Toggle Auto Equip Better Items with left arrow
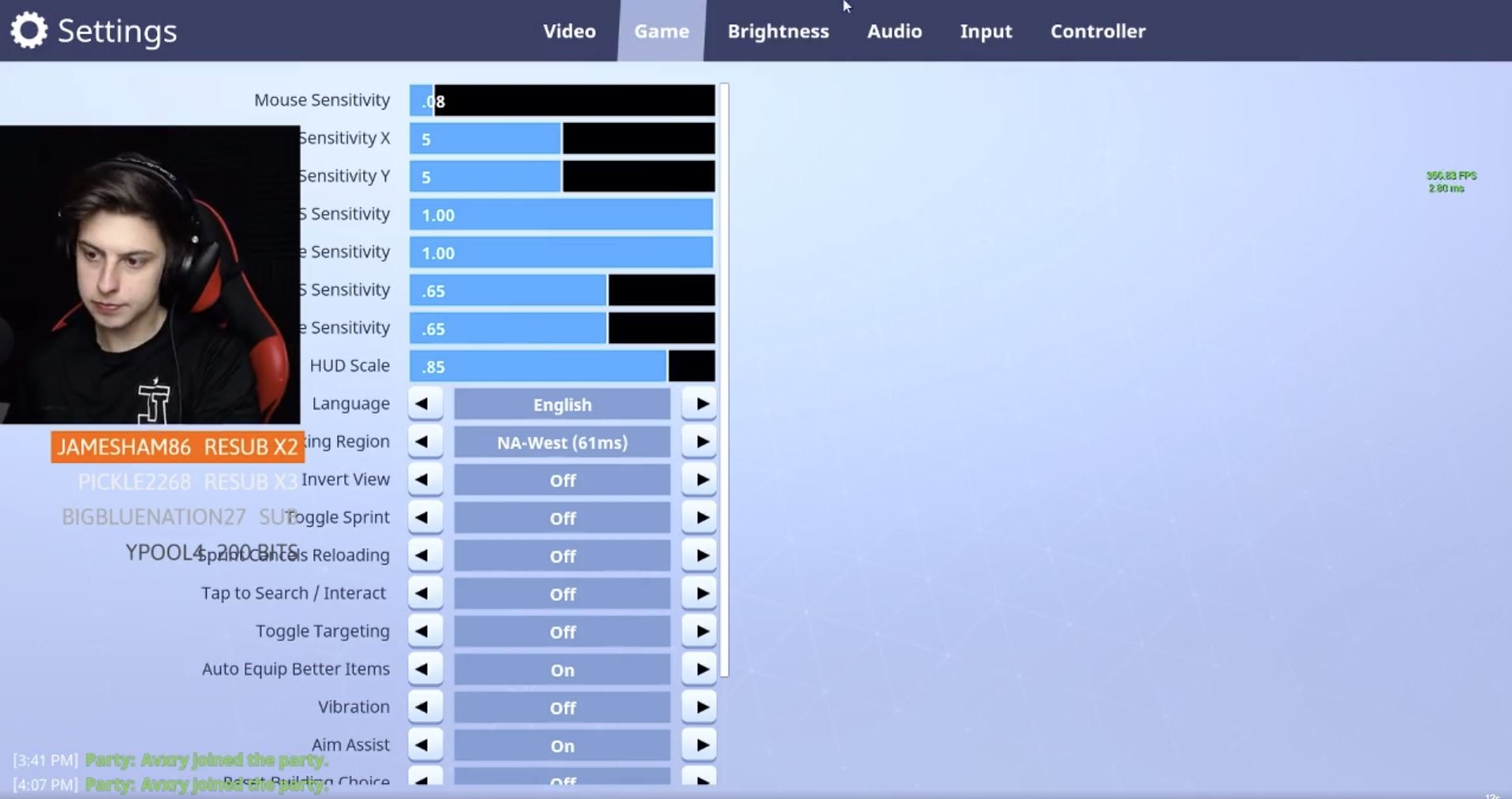This screenshot has width=1512, height=799. pyautogui.click(x=425, y=670)
